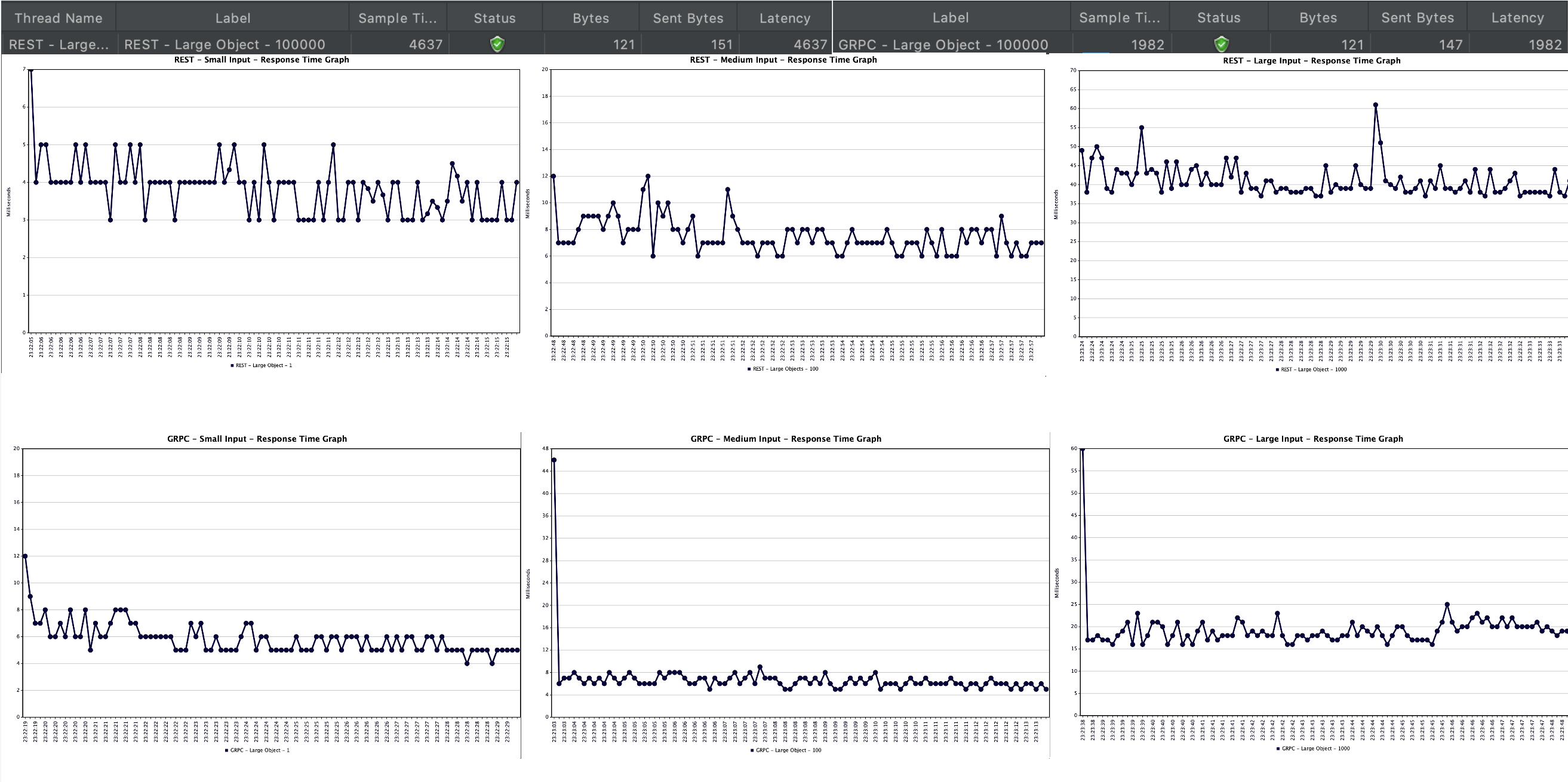The width and height of the screenshot is (1568, 782).
Task: Select the REST - Large Object - 100000 label cell
Action: (x=225, y=44)
